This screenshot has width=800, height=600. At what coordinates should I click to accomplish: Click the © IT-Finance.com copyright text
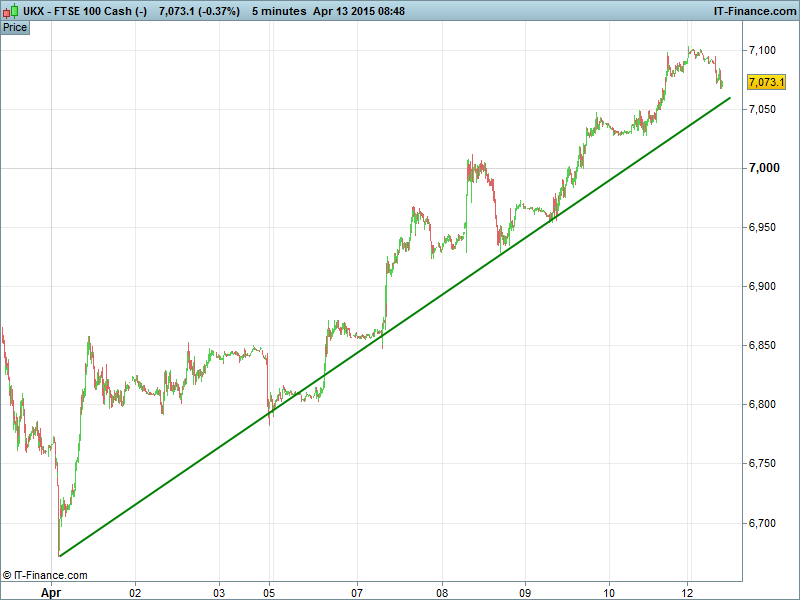(x=45, y=575)
